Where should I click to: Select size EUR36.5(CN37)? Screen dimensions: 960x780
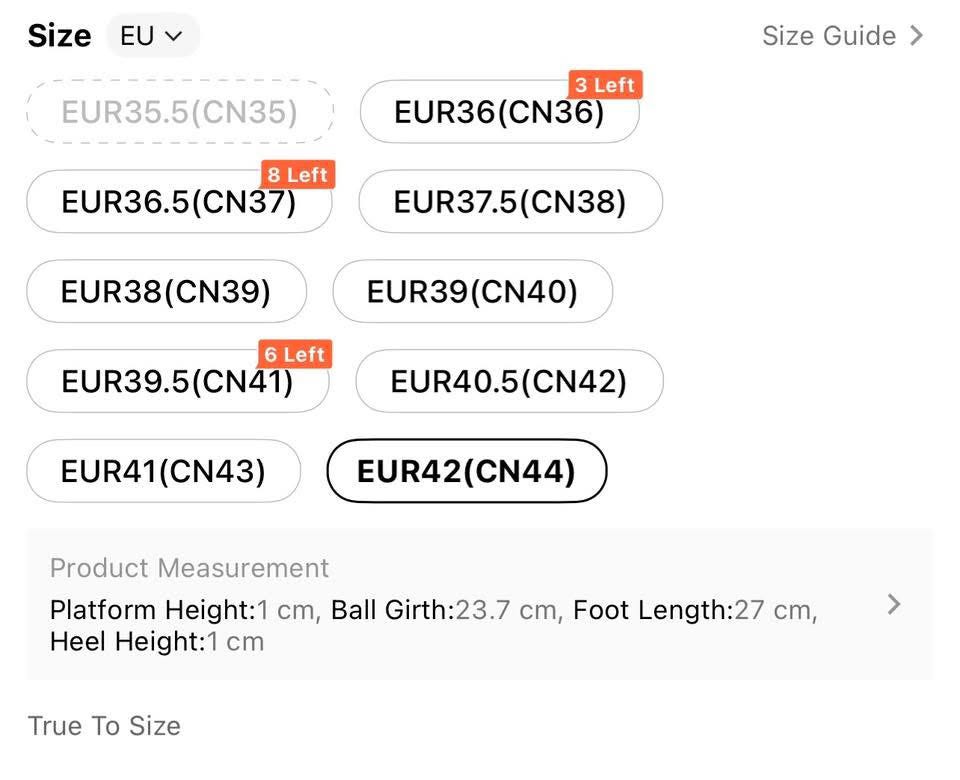click(x=179, y=202)
